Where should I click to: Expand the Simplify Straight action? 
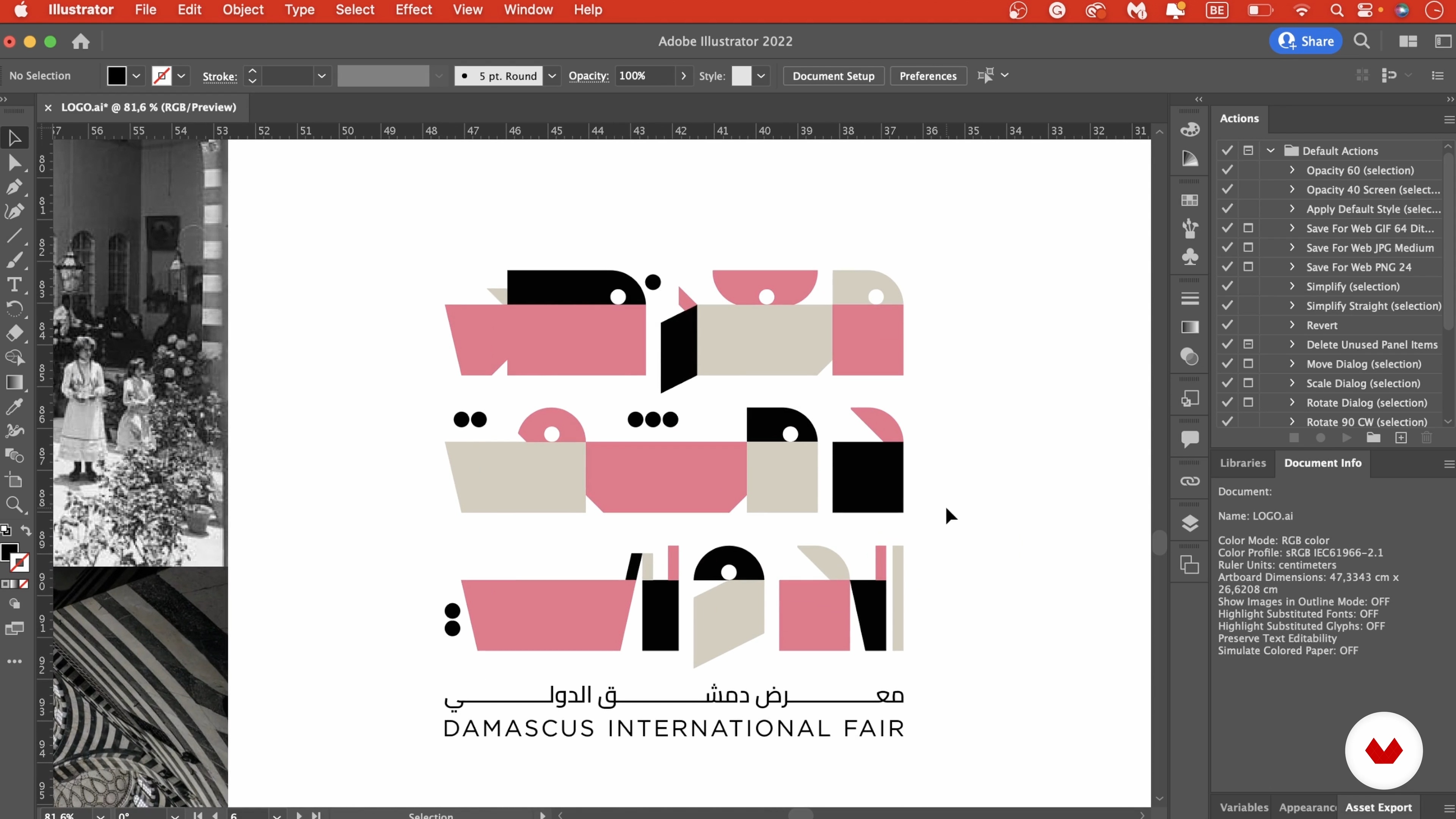pyautogui.click(x=1291, y=305)
